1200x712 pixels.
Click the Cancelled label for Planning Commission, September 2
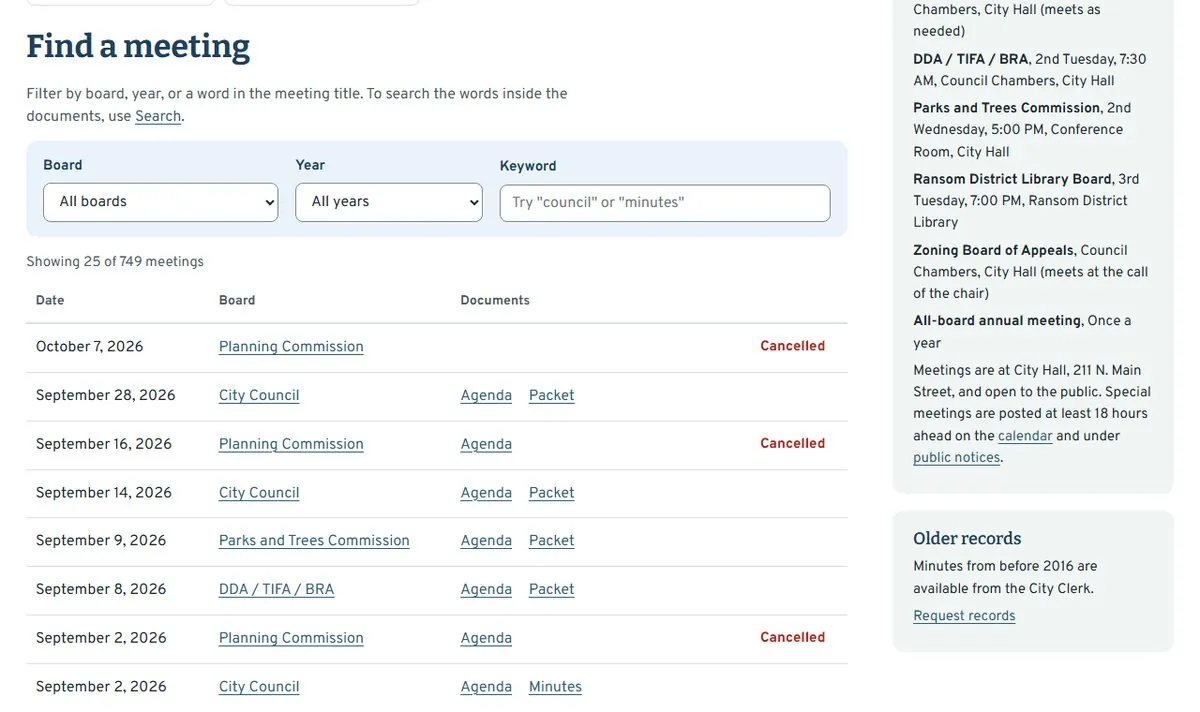(x=792, y=637)
